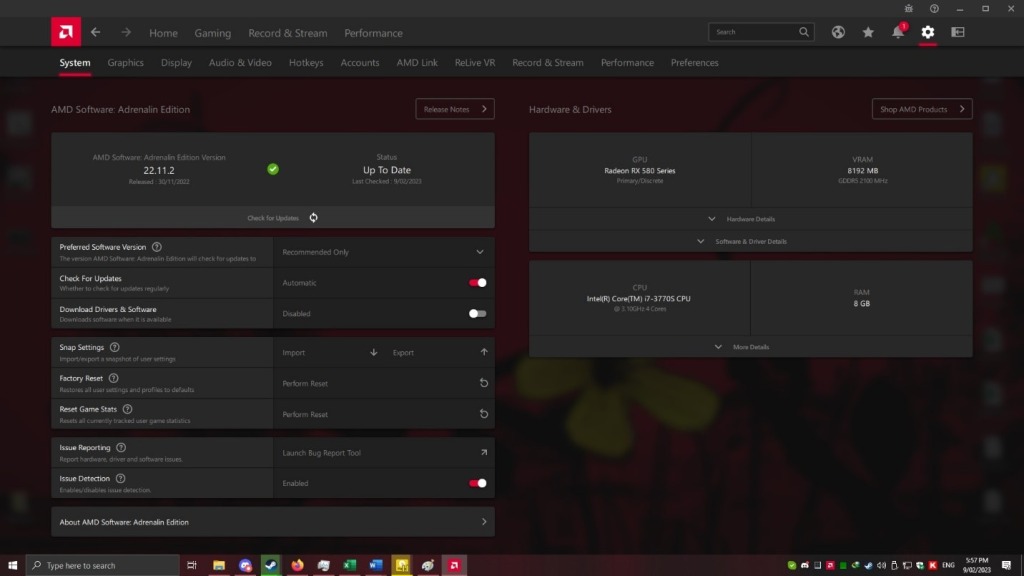Open Gaming in top navigation

pyautogui.click(x=213, y=33)
